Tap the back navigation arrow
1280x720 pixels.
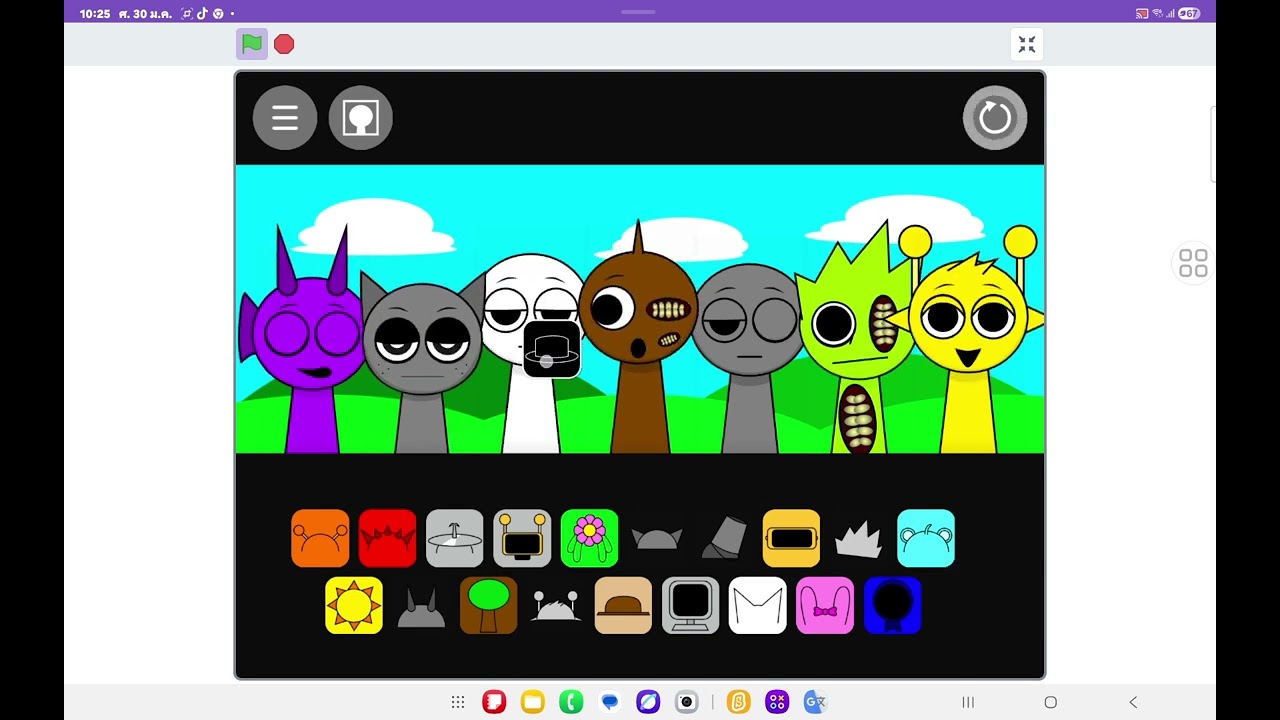point(1133,702)
